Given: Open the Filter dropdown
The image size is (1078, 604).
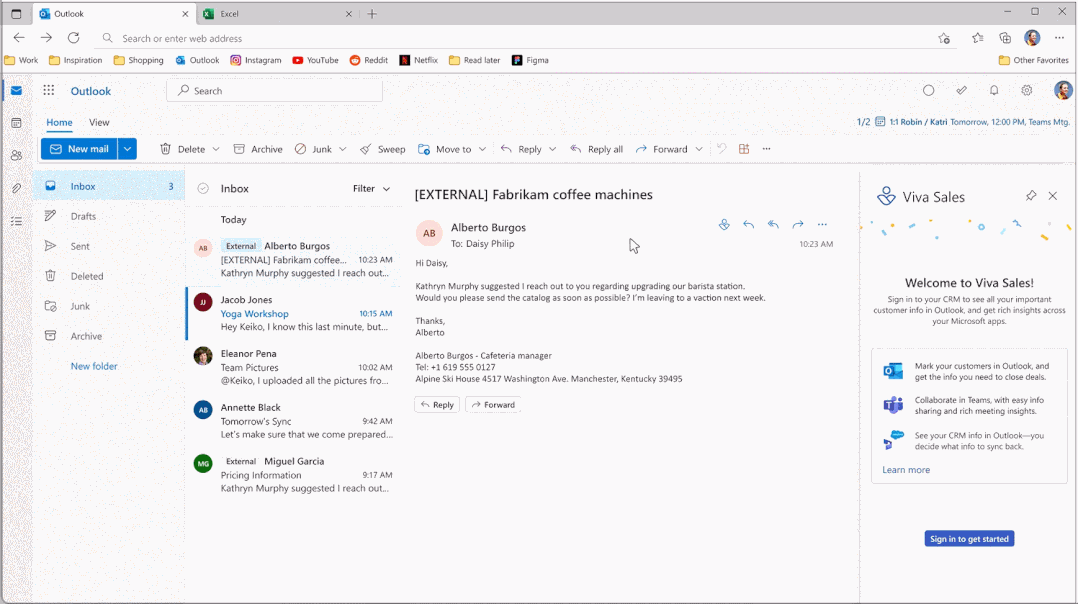Looking at the screenshot, I should [371, 188].
